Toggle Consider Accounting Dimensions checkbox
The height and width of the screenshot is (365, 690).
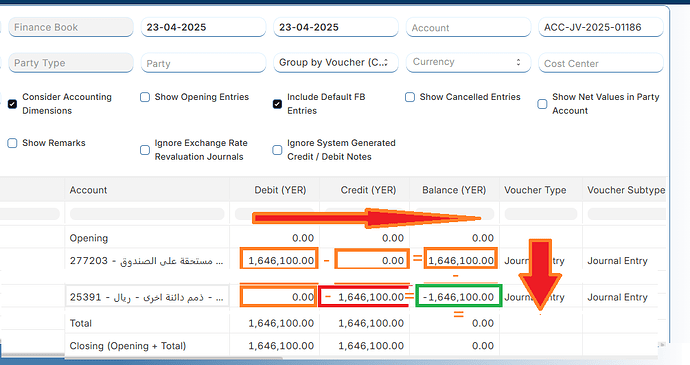[12, 104]
